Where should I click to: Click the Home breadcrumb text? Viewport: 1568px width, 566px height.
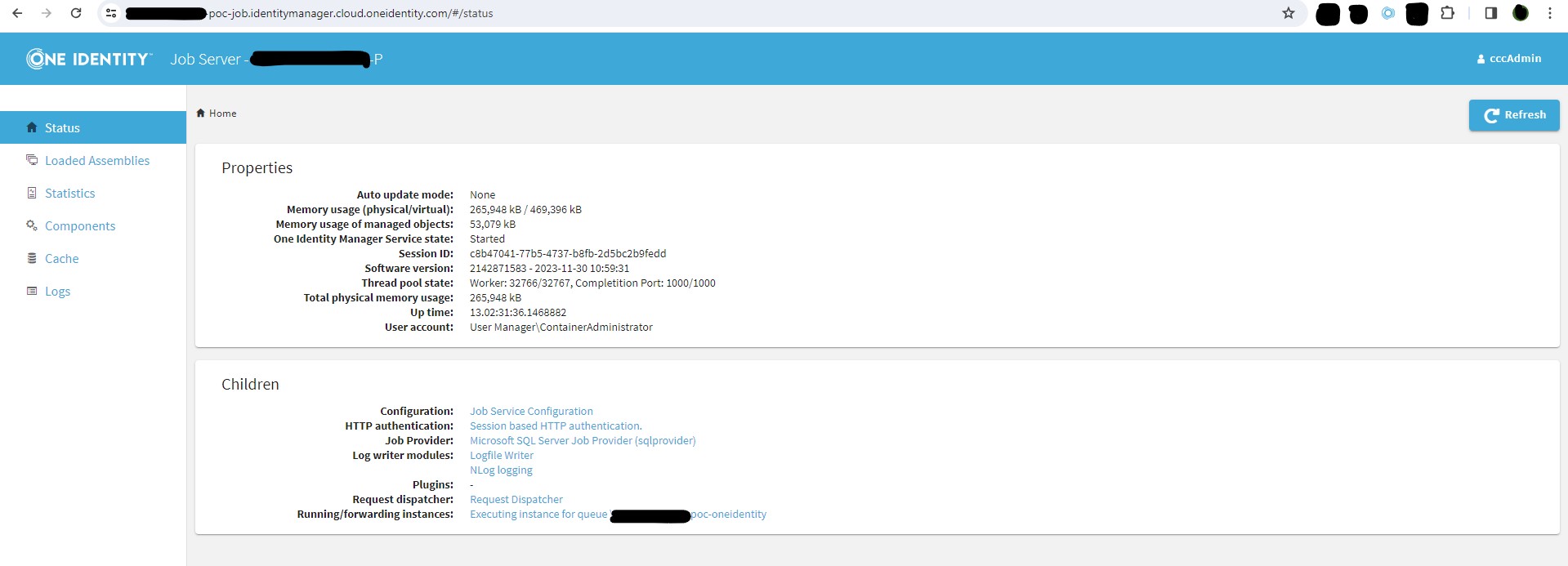223,114
